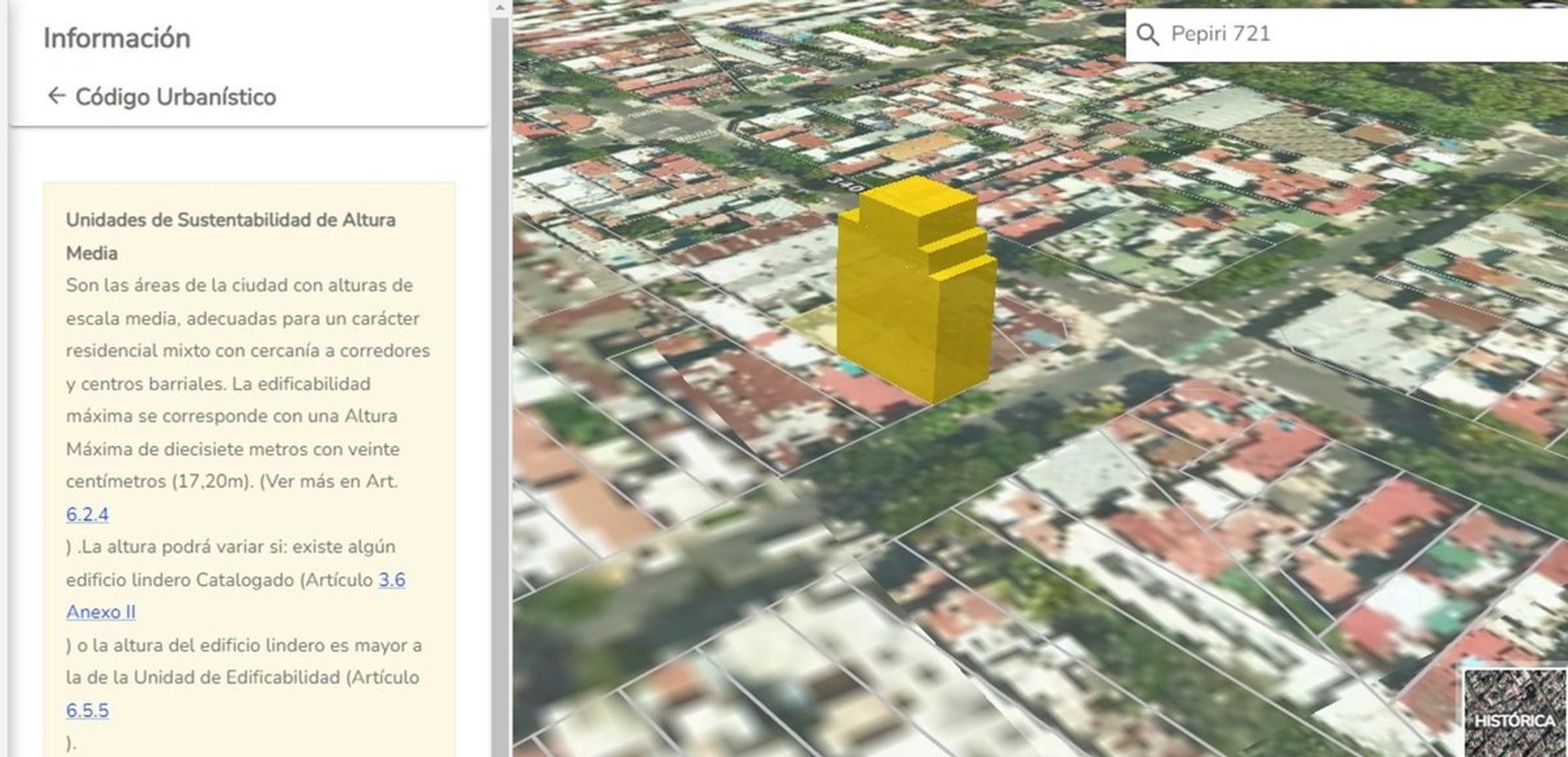The width and height of the screenshot is (1568, 757).
Task: Click the scrollbar up arrow in the sidebar
Action: (499, 8)
